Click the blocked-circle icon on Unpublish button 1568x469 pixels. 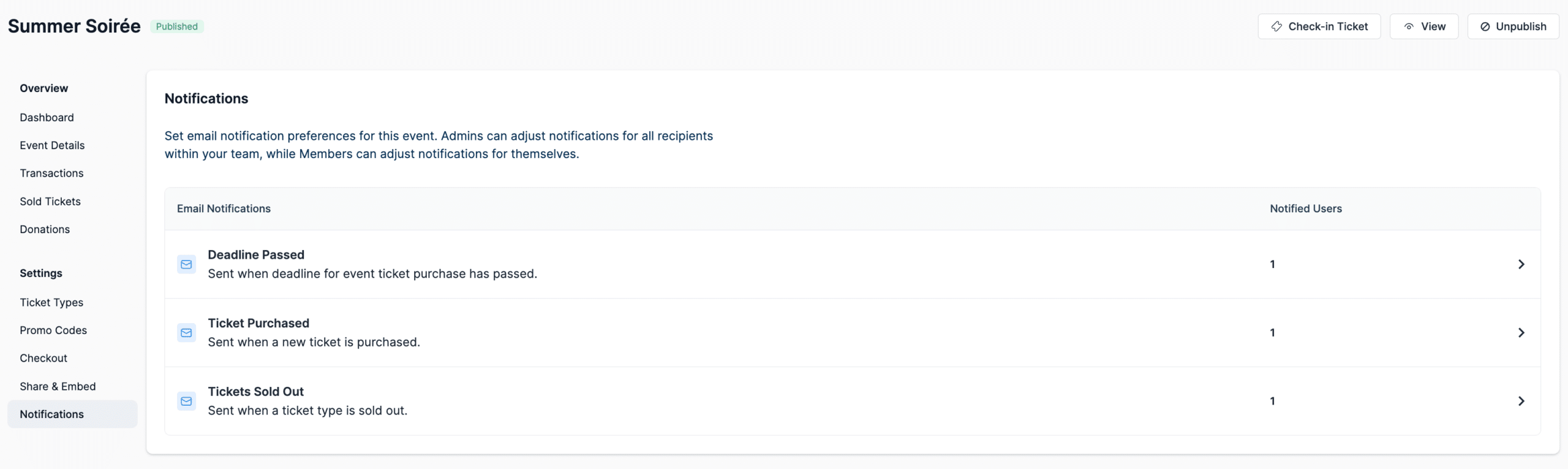[x=1485, y=26]
